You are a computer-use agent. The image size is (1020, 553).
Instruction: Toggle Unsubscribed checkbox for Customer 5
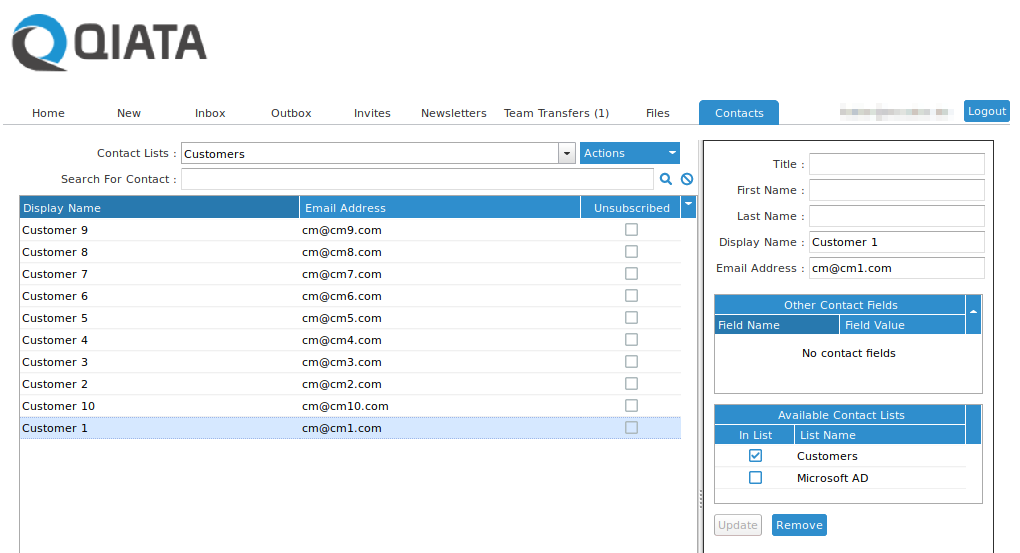631,318
